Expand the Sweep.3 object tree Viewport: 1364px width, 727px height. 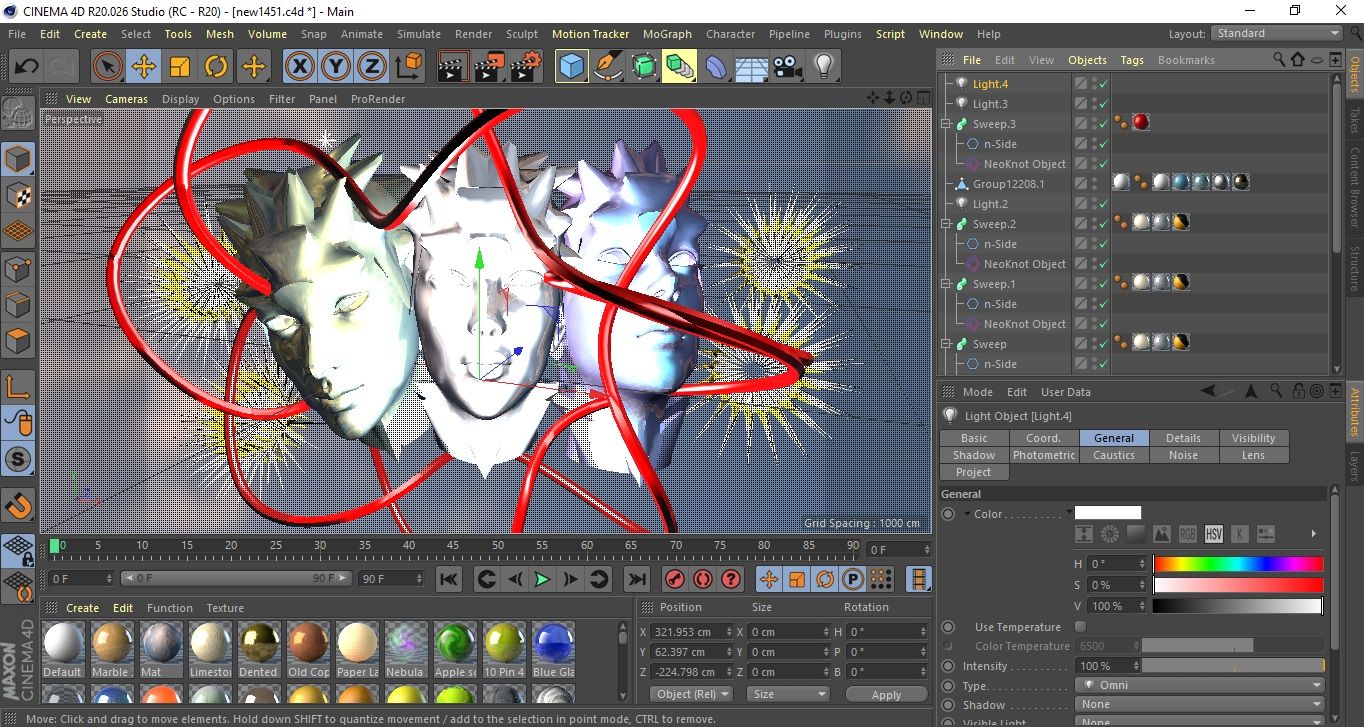946,124
